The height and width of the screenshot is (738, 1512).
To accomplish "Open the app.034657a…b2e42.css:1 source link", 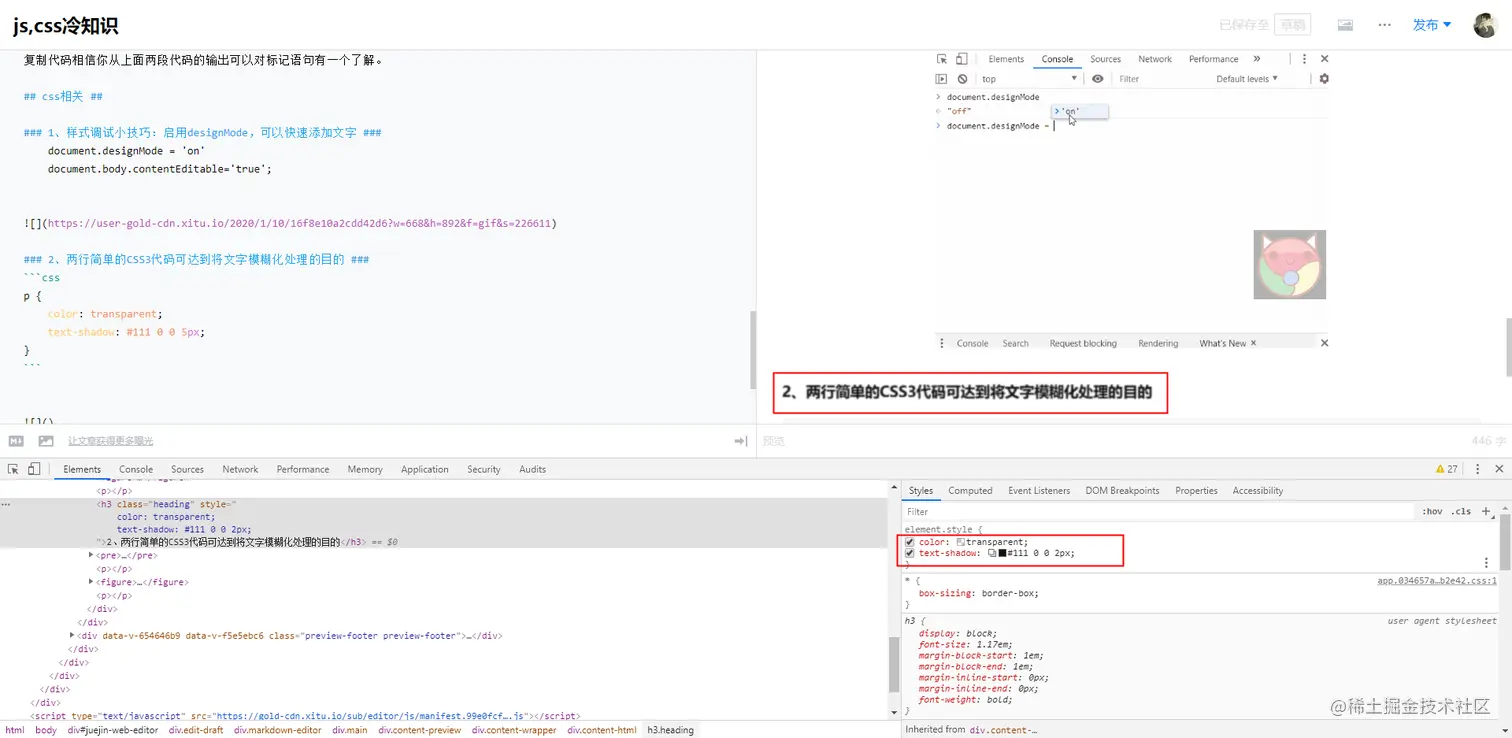I will point(1436,580).
